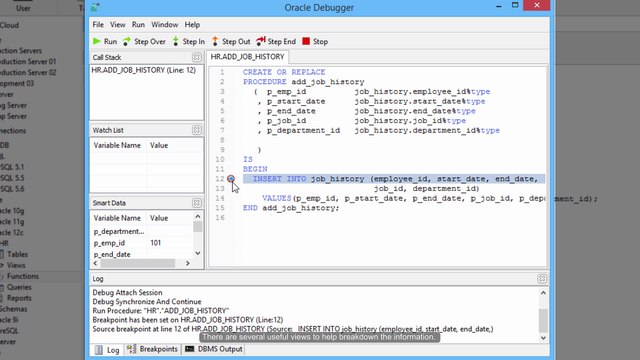Click the END add_job_history code line
Viewport: 640px width, 360px height.
pyautogui.click(x=291, y=208)
